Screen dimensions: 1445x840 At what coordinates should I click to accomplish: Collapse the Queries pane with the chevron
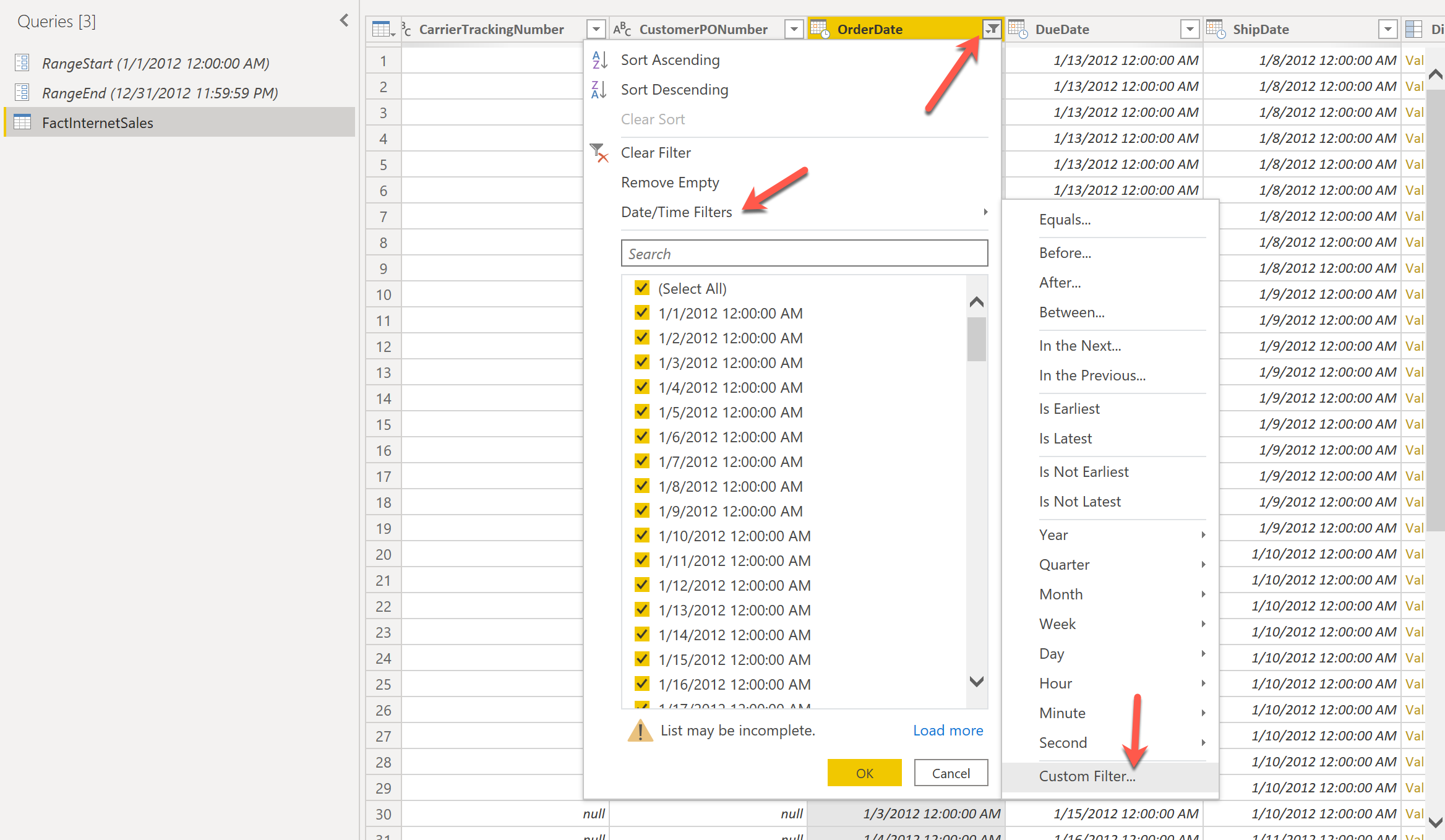pyautogui.click(x=344, y=20)
